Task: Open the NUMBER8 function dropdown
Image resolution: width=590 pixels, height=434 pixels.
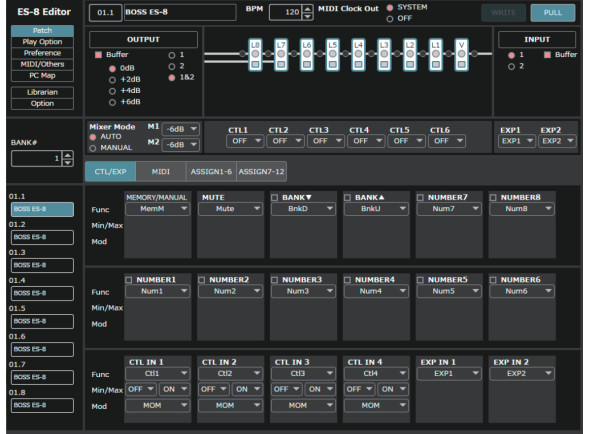Action: (x=522, y=209)
